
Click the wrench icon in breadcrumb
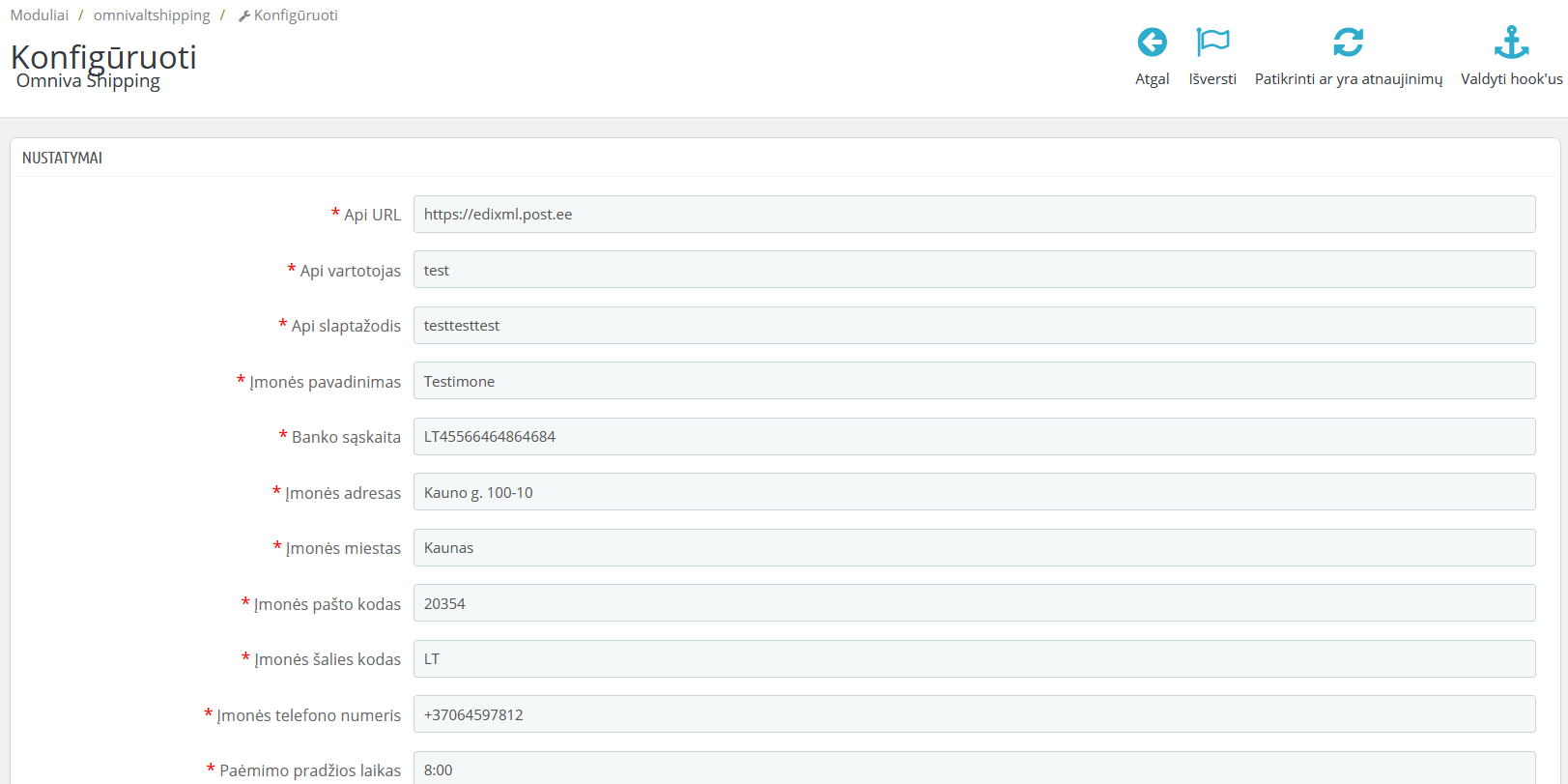pos(244,16)
